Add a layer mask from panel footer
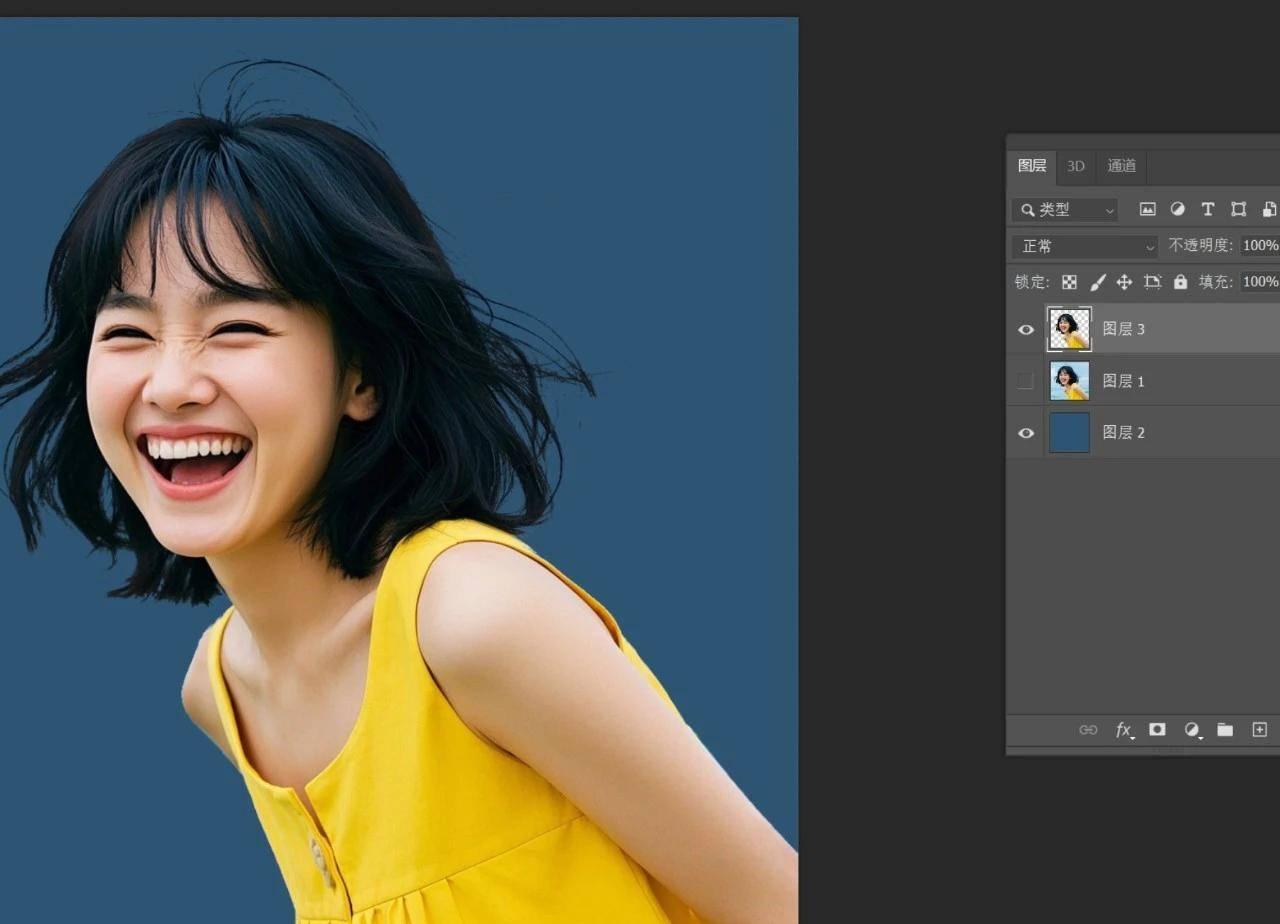The image size is (1280, 924). [x=1157, y=730]
